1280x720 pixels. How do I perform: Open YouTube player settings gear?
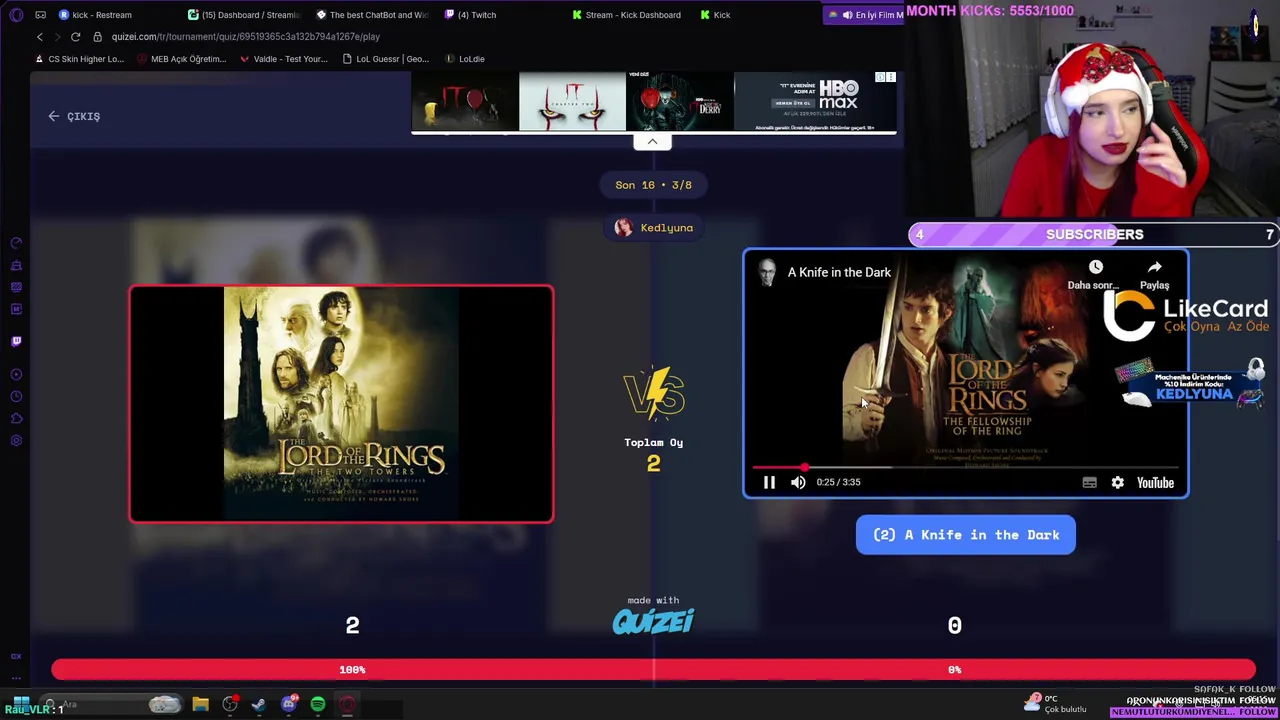point(1117,482)
